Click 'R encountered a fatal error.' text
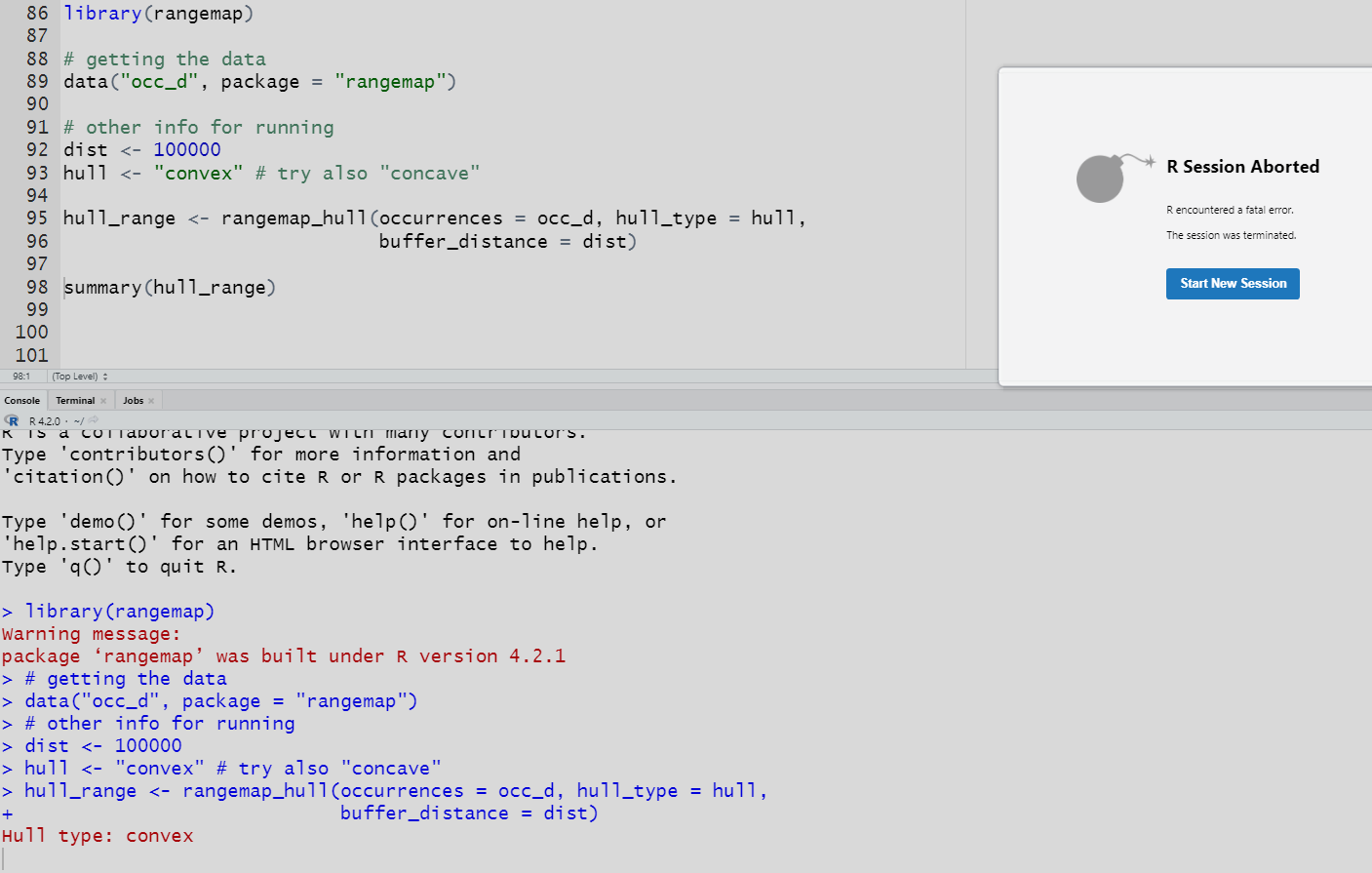 1230,210
